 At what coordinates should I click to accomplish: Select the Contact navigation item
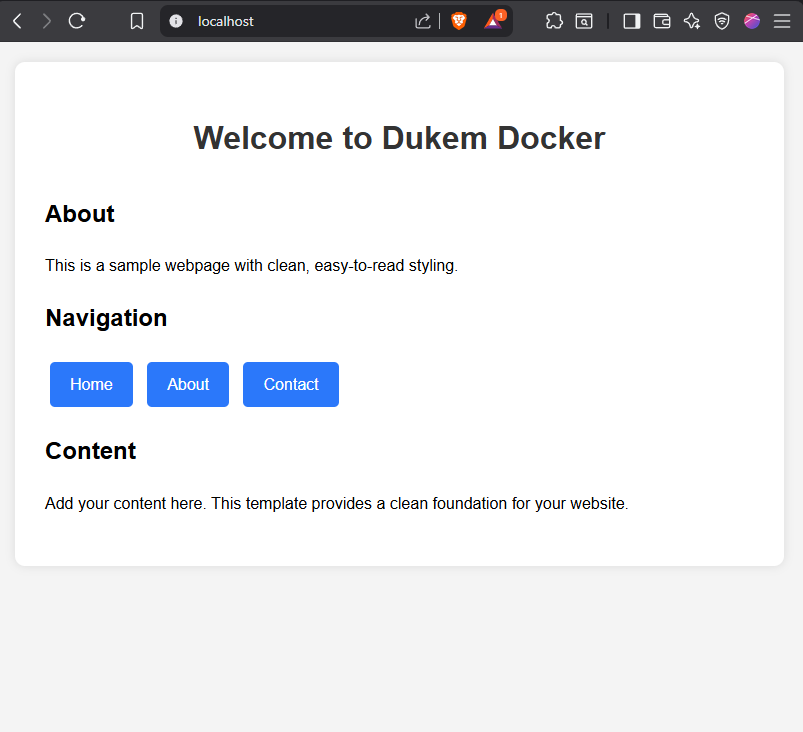coord(290,384)
